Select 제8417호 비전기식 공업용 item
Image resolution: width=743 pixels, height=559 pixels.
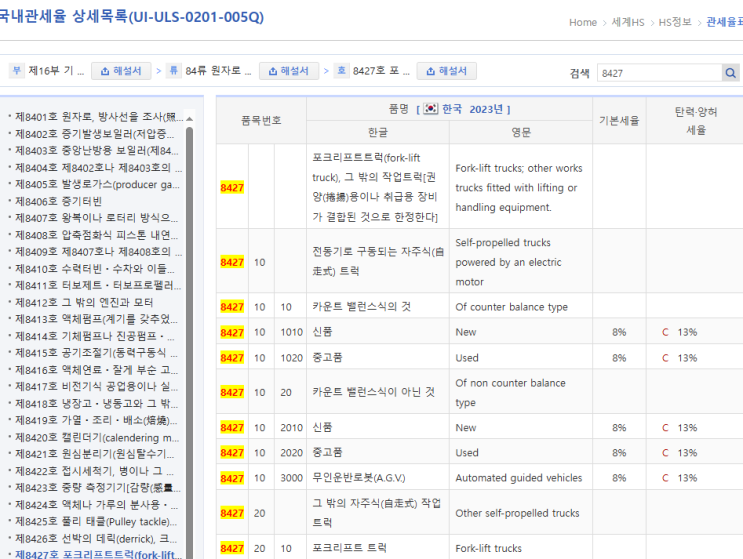tap(96, 387)
